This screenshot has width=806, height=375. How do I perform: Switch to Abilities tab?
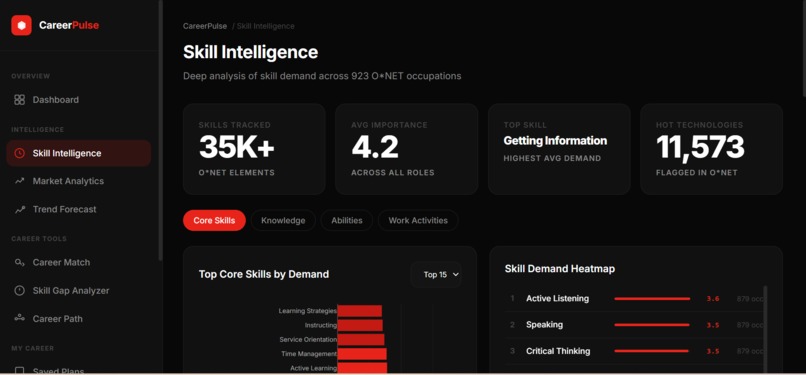pos(347,220)
